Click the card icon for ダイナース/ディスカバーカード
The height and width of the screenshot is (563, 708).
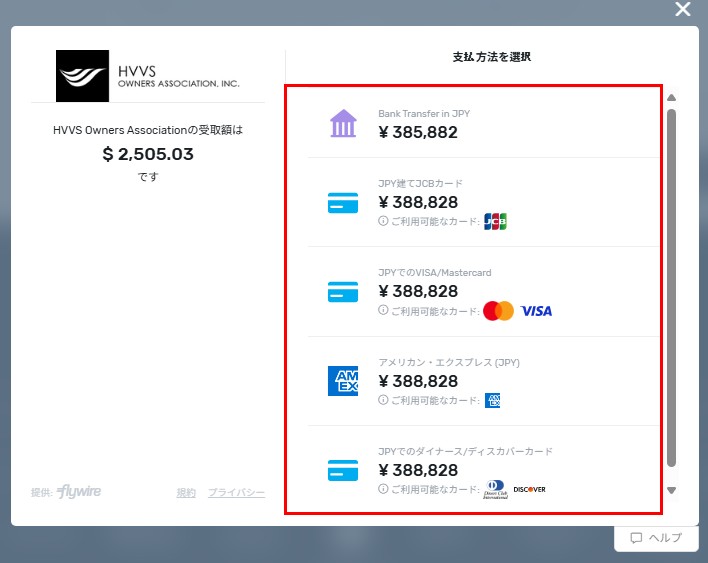(343, 470)
